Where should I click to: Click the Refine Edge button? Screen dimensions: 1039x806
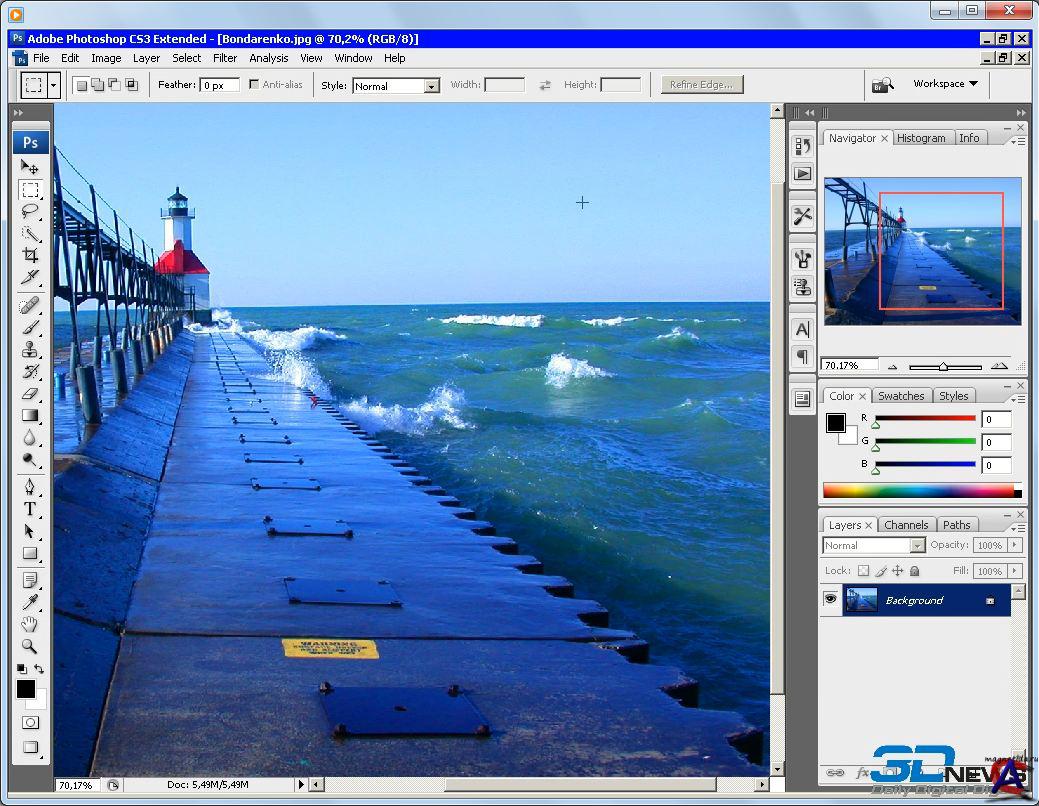[x=701, y=85]
